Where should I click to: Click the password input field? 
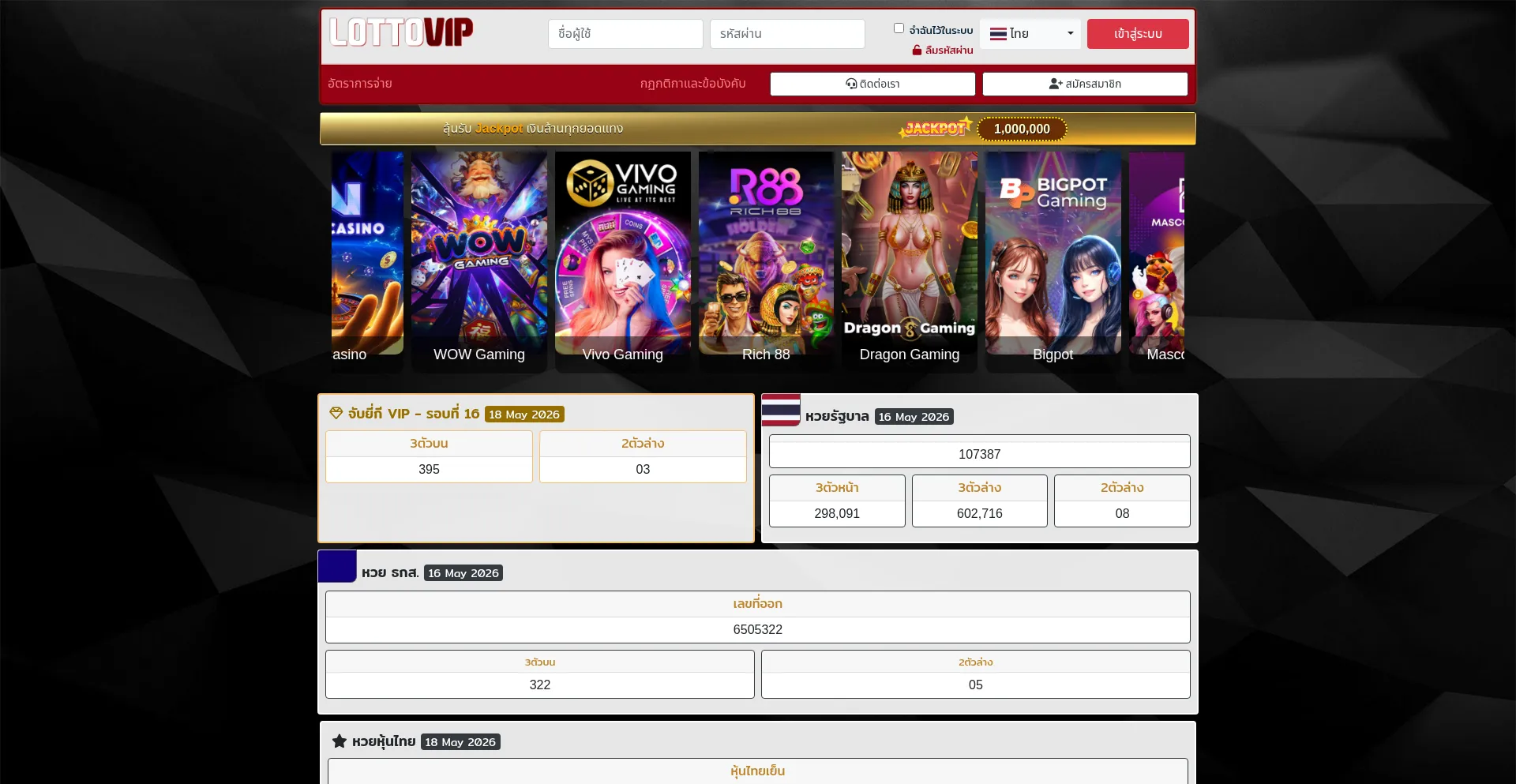tap(787, 34)
